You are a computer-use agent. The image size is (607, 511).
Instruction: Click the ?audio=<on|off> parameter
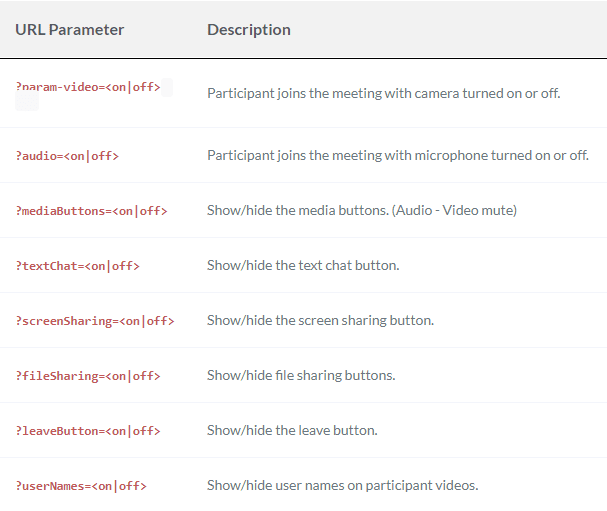(x=67, y=156)
